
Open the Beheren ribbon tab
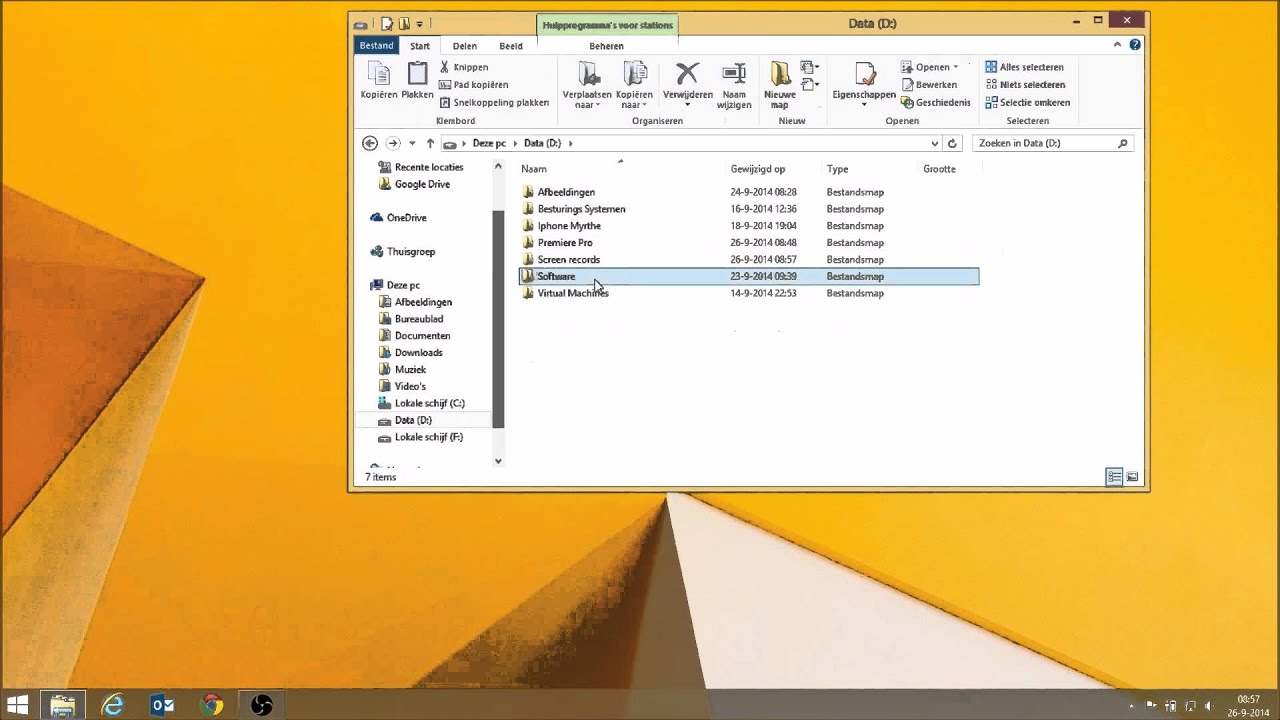(606, 46)
